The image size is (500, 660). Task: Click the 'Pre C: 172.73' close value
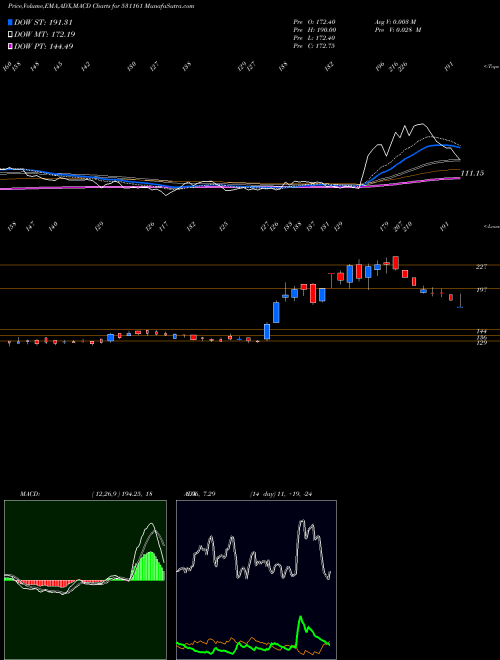pyautogui.click(x=314, y=46)
